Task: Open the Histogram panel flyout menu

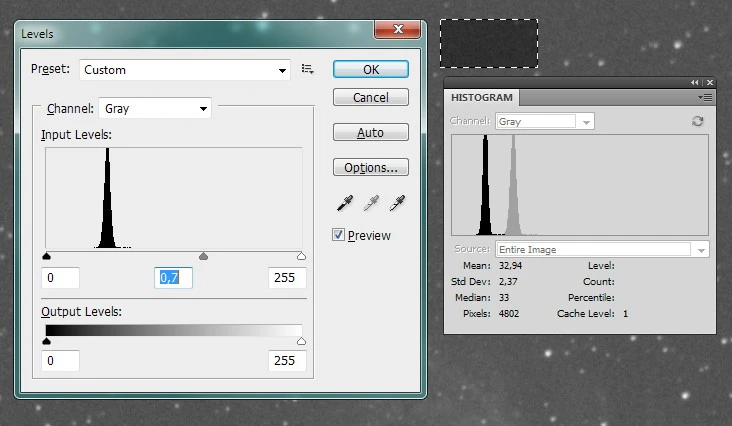Action: pyautogui.click(x=705, y=97)
